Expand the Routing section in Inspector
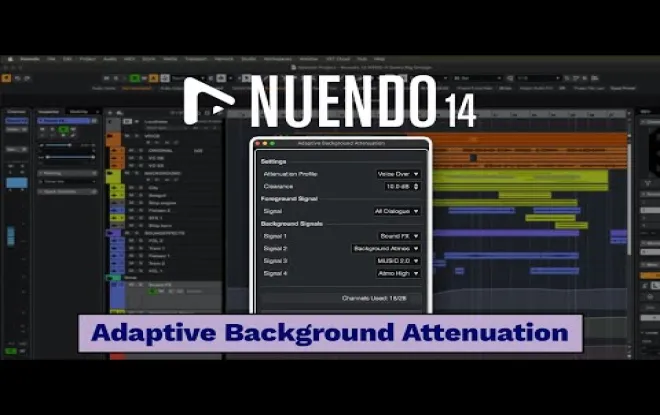 point(67,173)
